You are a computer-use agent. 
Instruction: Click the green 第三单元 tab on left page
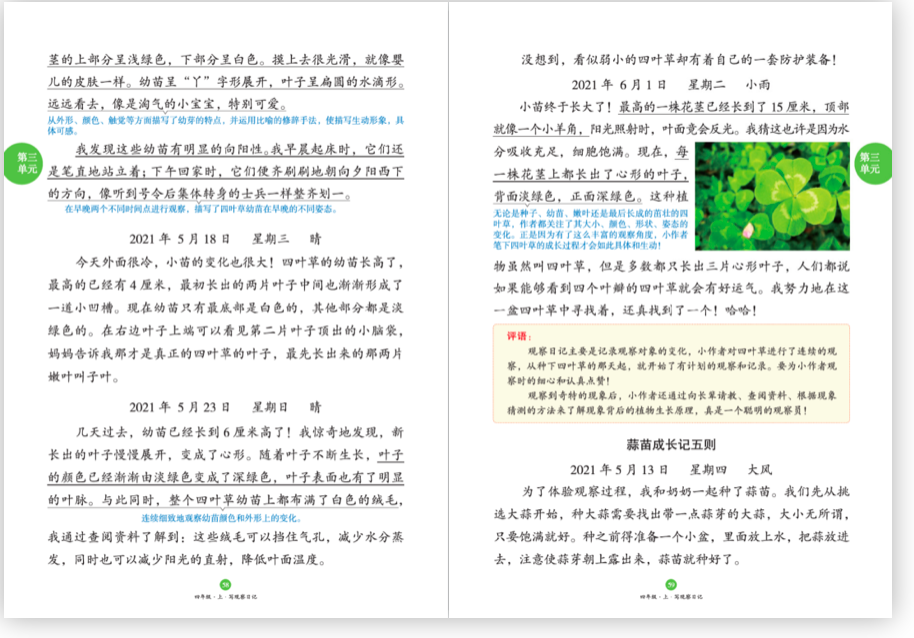(23, 164)
